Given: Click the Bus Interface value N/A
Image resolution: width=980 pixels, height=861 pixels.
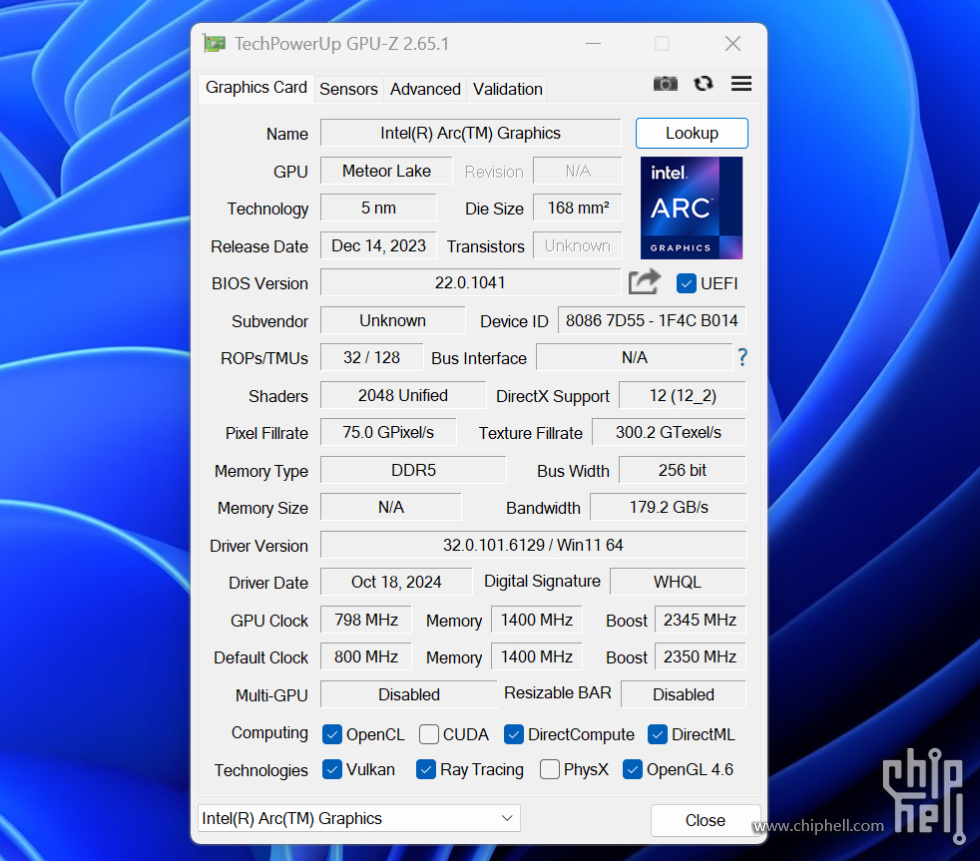Looking at the screenshot, I should [x=634, y=357].
